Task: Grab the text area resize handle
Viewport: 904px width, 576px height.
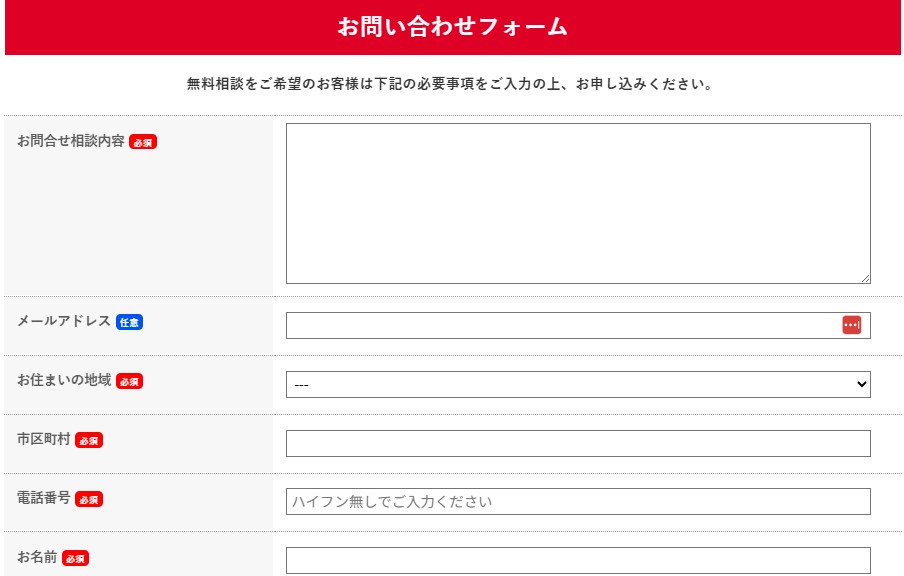Action: [x=865, y=278]
